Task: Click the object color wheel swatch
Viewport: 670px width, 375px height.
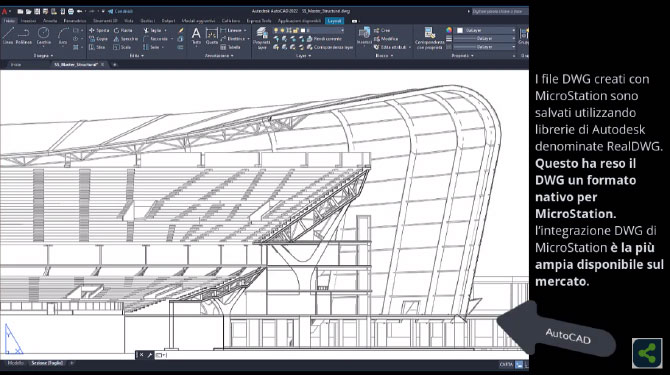Action: point(449,30)
